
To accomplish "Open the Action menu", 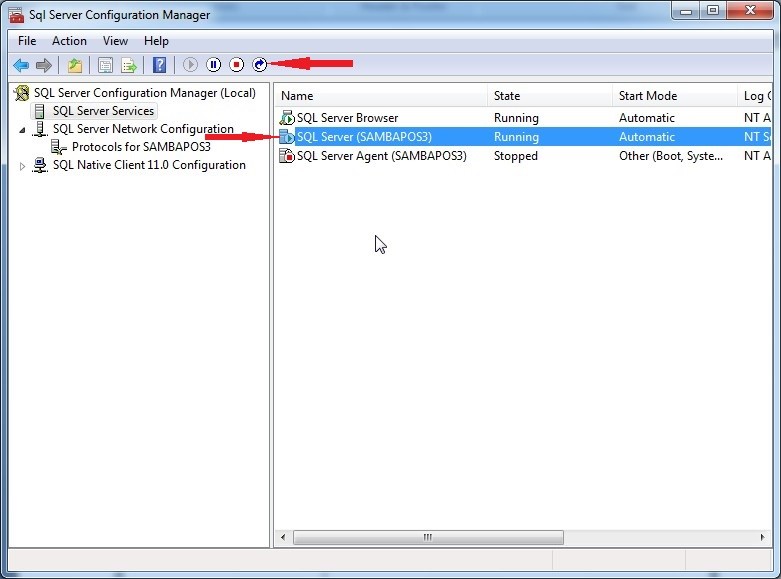I will coord(69,41).
